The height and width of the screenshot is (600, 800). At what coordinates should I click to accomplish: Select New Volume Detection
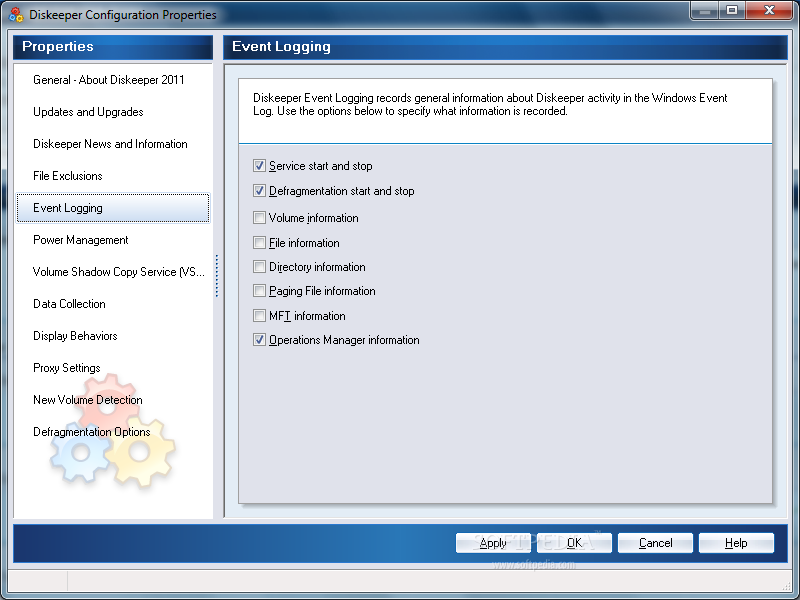[113, 400]
